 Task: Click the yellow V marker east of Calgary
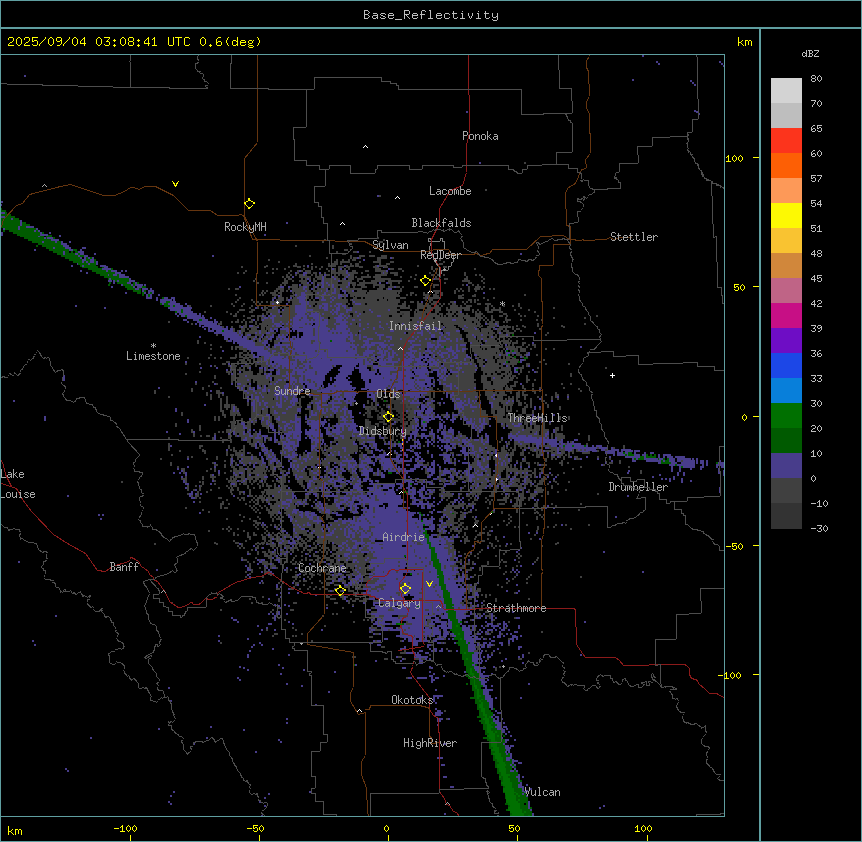(x=429, y=584)
